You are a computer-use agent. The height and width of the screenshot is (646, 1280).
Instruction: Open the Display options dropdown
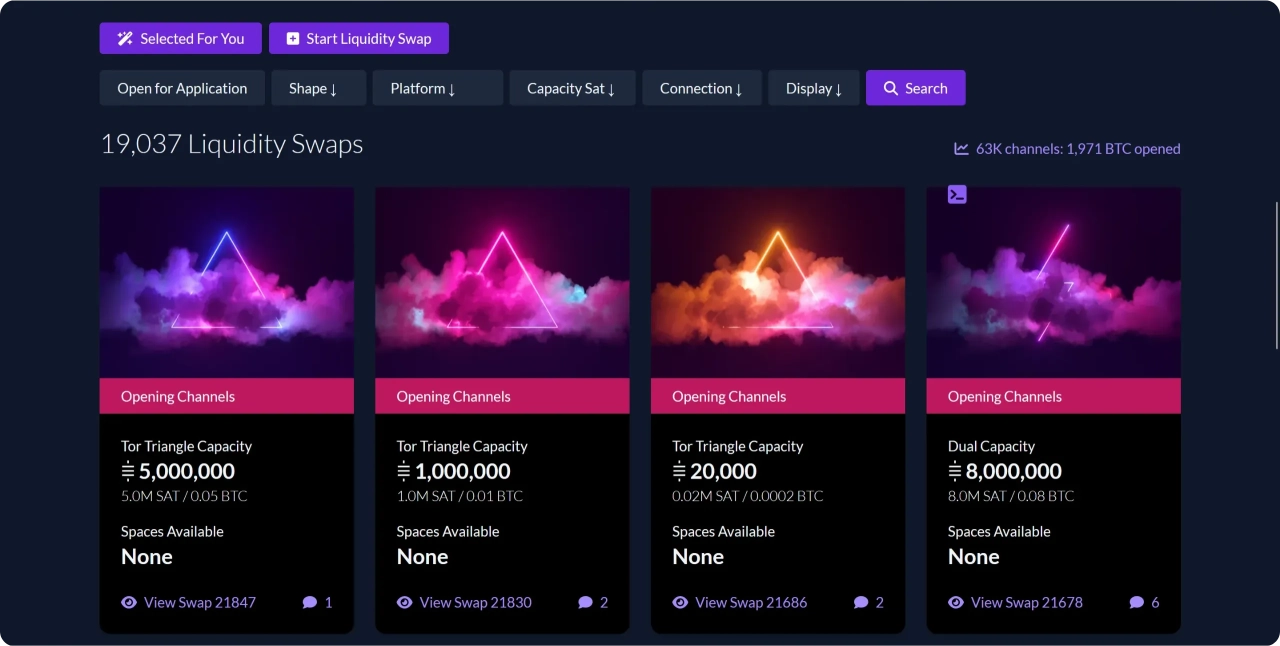tap(813, 88)
